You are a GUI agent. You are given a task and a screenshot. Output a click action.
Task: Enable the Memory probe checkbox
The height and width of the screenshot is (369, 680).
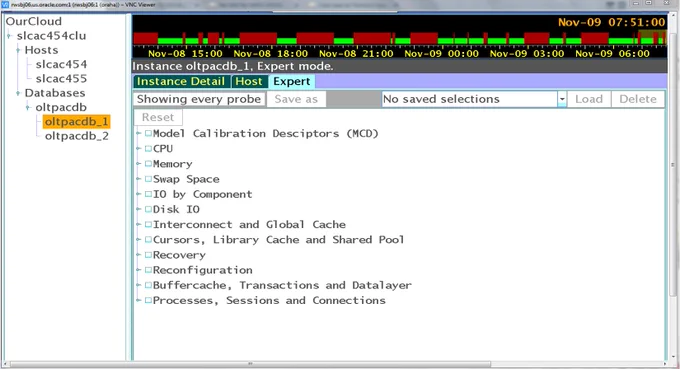pos(148,163)
